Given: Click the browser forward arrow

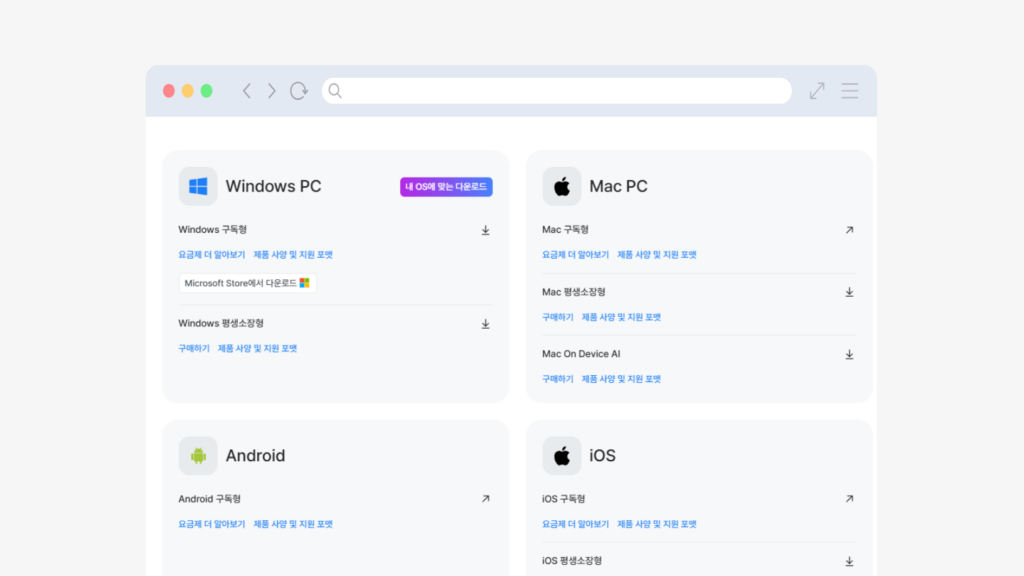Looking at the screenshot, I should (272, 91).
